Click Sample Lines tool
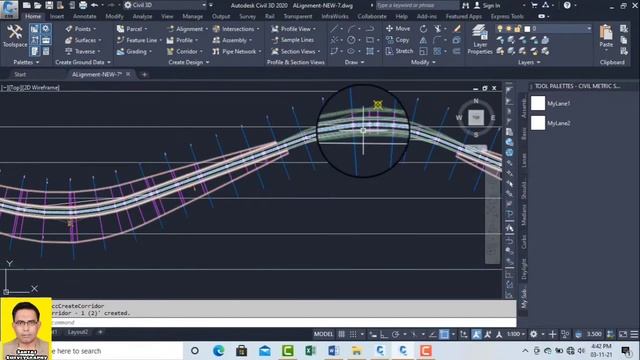640x360 pixels. pyautogui.click(x=298, y=40)
